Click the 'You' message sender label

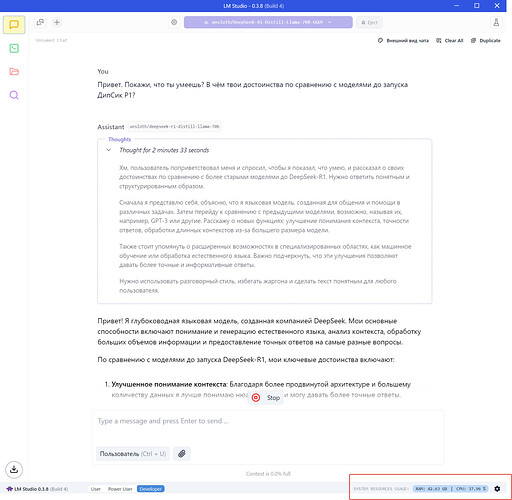[x=103, y=71]
